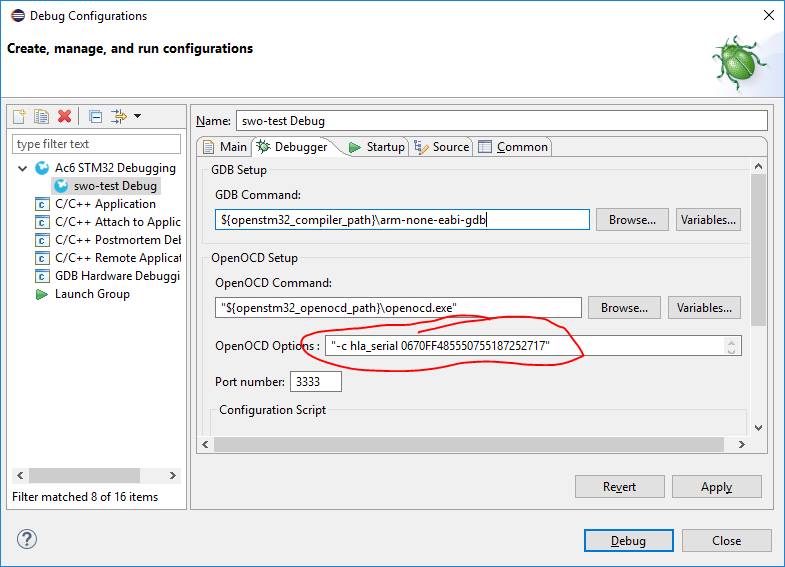This screenshot has width=785, height=567.
Task: Click the Collapse All icon
Action: [x=95, y=117]
